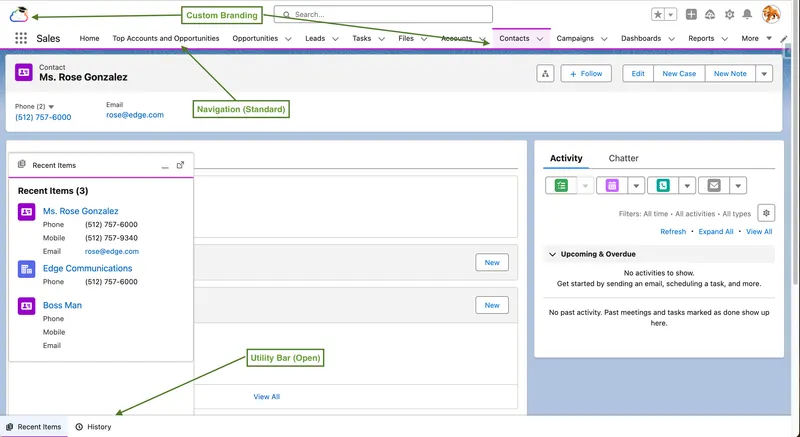This screenshot has height=437, width=800.
Task: Click the New Case button
Action: [679, 74]
